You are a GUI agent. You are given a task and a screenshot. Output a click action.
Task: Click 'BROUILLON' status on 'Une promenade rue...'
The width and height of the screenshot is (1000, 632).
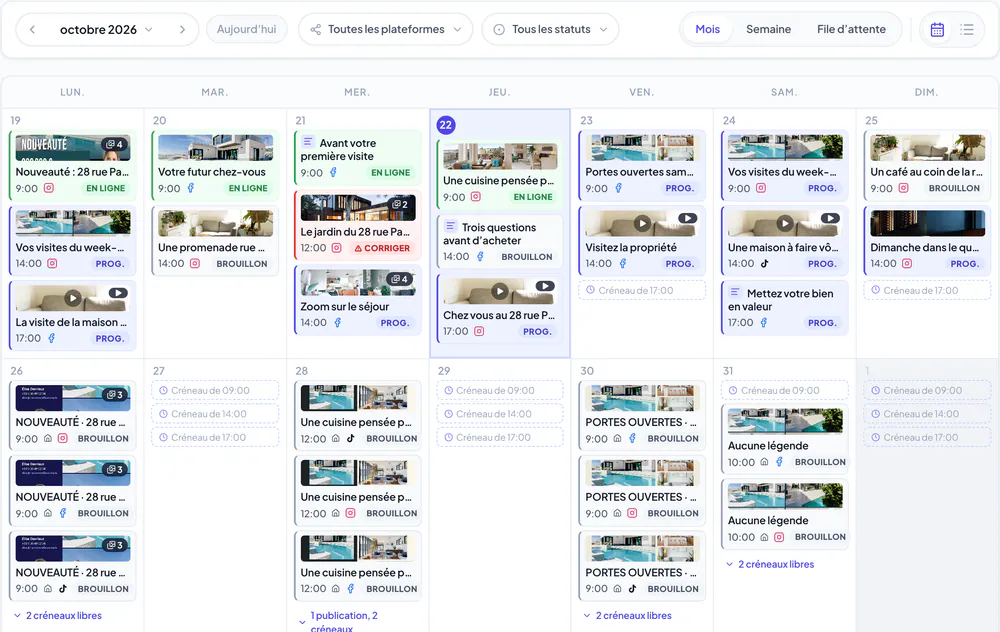[x=242, y=264]
